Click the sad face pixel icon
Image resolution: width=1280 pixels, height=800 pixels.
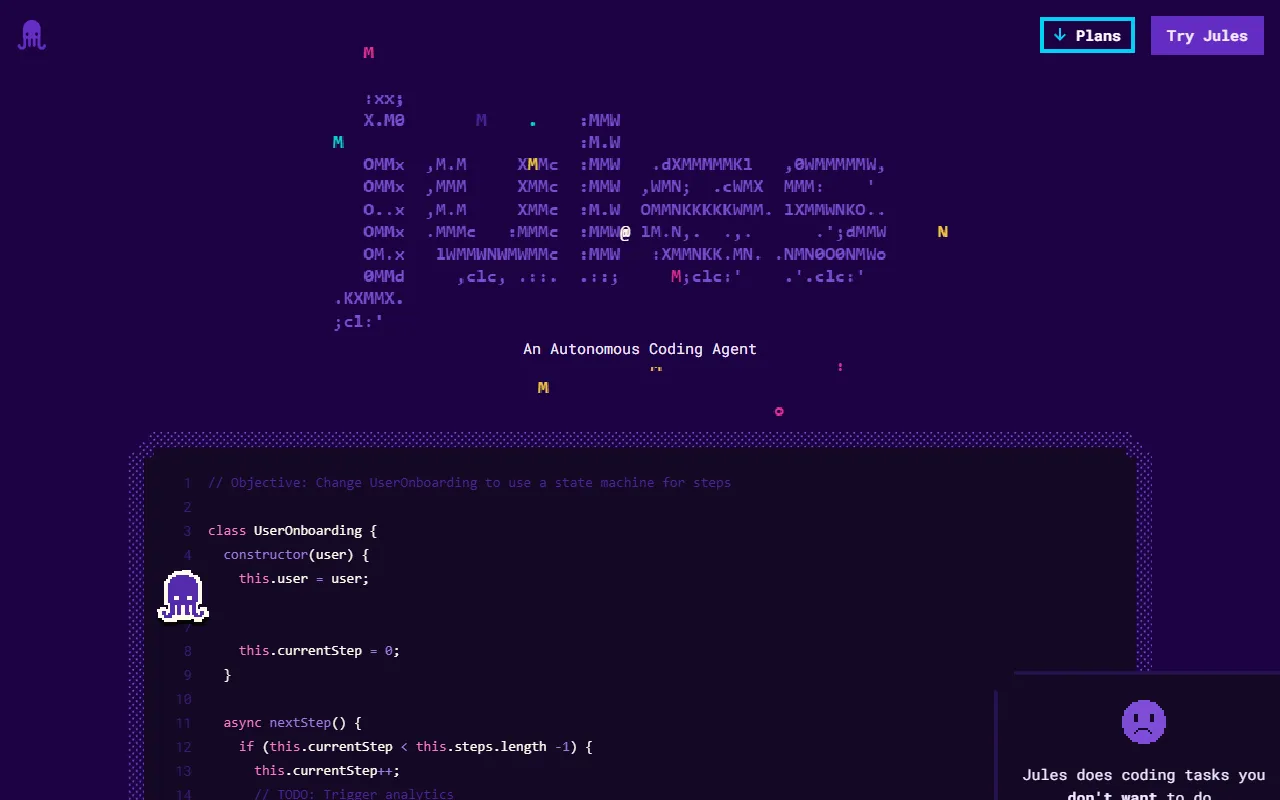click(1144, 721)
